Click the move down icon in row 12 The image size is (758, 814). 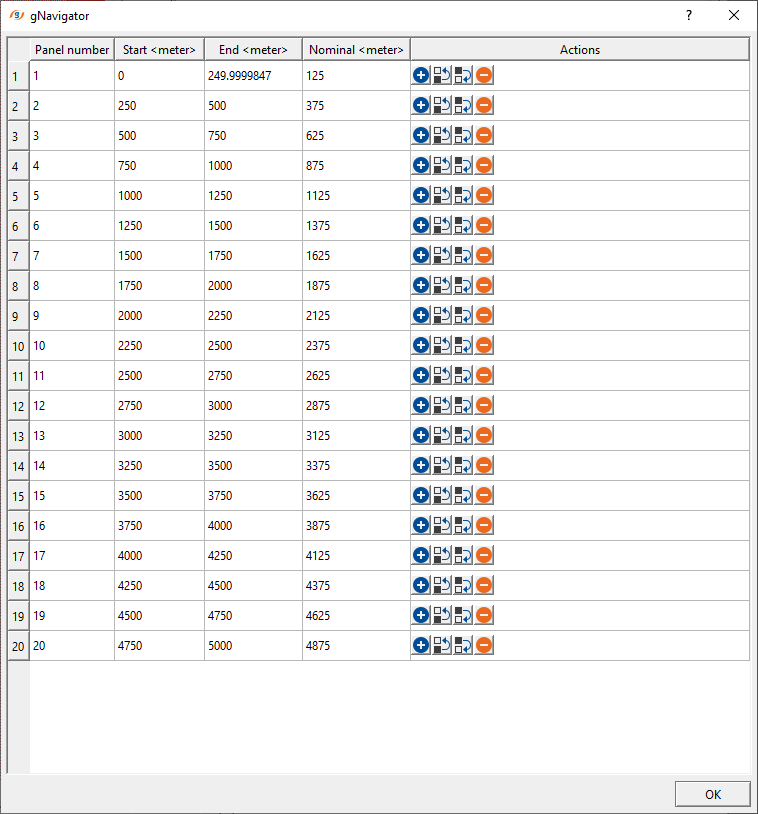pos(463,405)
